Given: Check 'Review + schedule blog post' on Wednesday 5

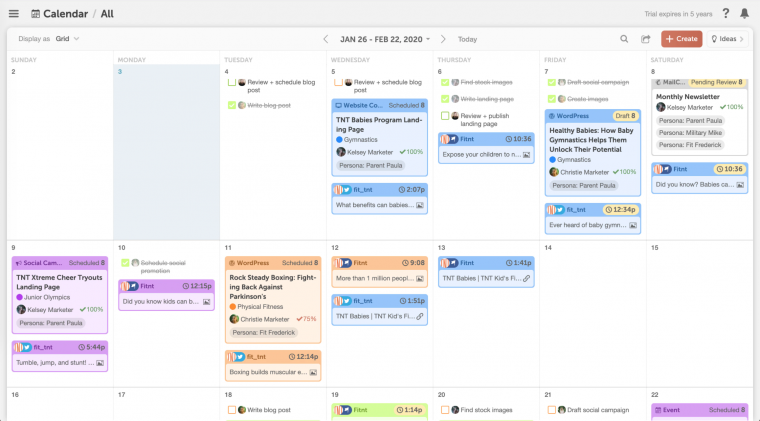Looking at the screenshot, I should pos(338,82).
